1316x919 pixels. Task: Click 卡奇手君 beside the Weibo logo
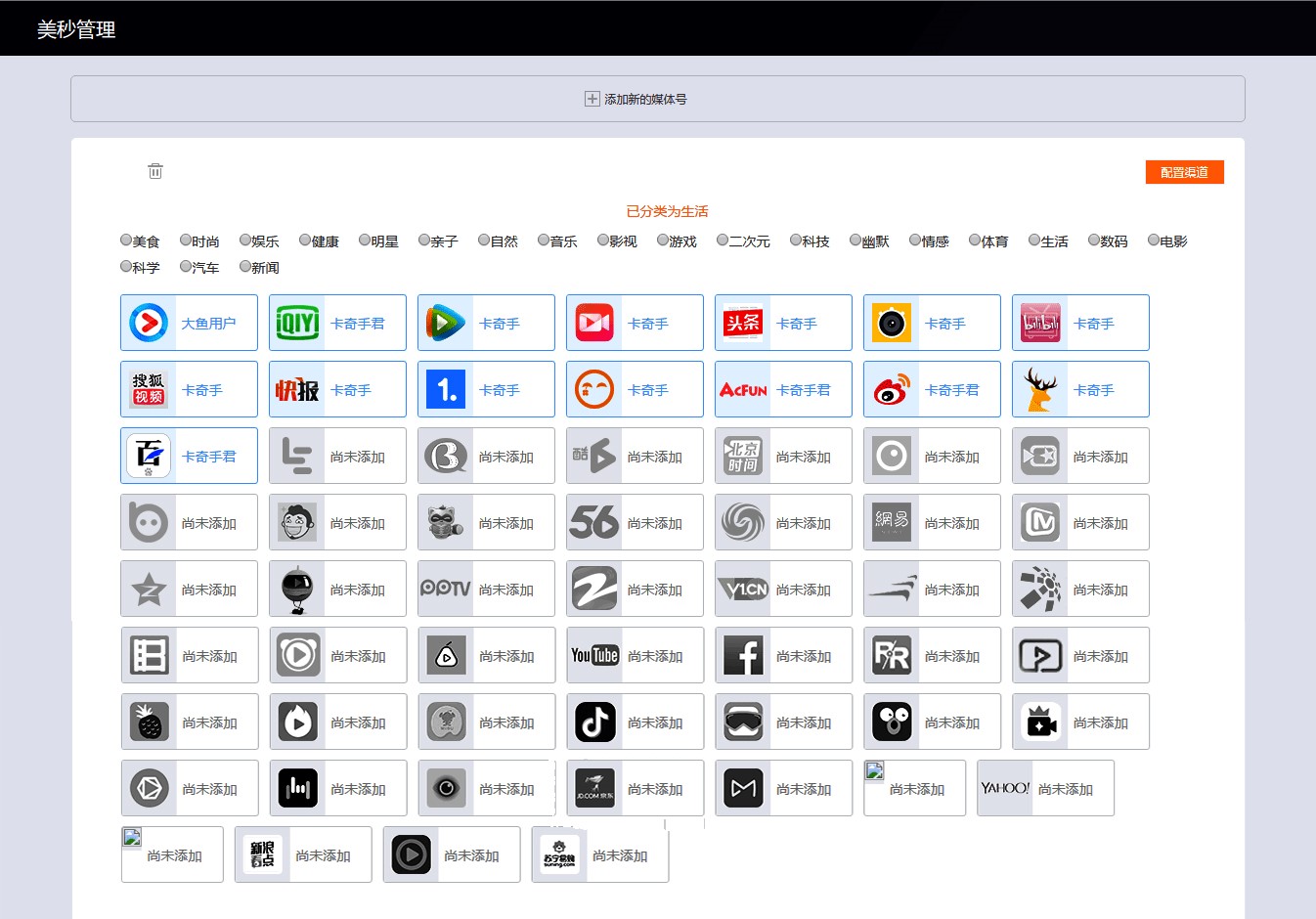coord(951,390)
